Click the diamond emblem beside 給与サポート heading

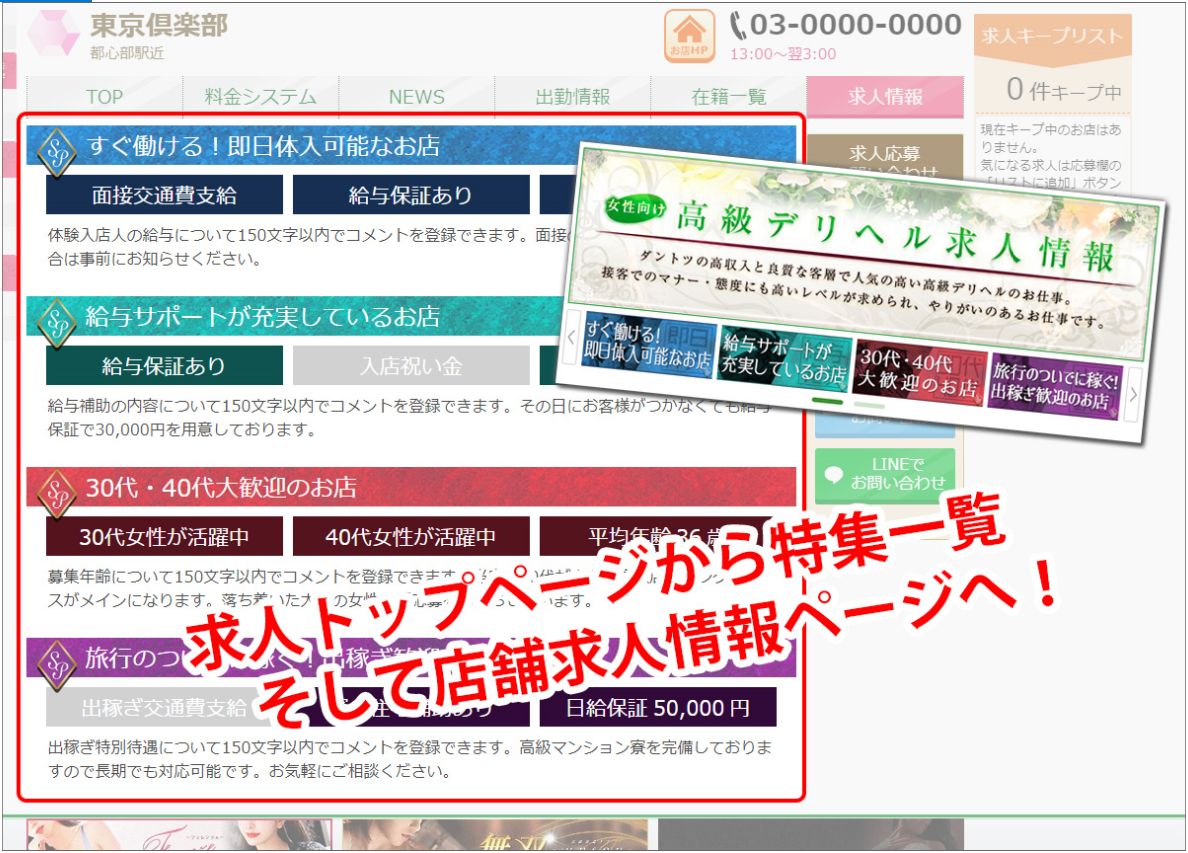[57, 323]
